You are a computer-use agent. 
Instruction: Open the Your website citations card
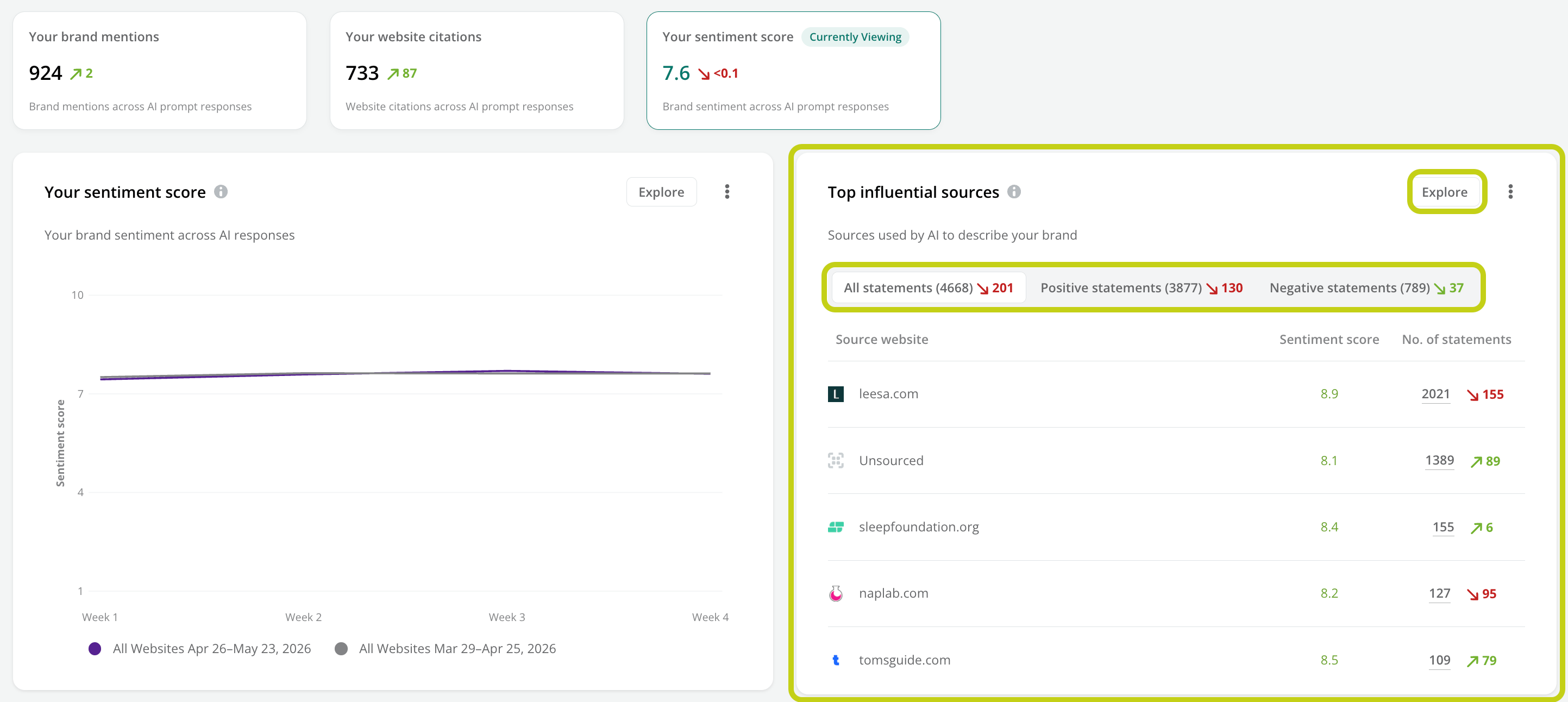(x=476, y=71)
